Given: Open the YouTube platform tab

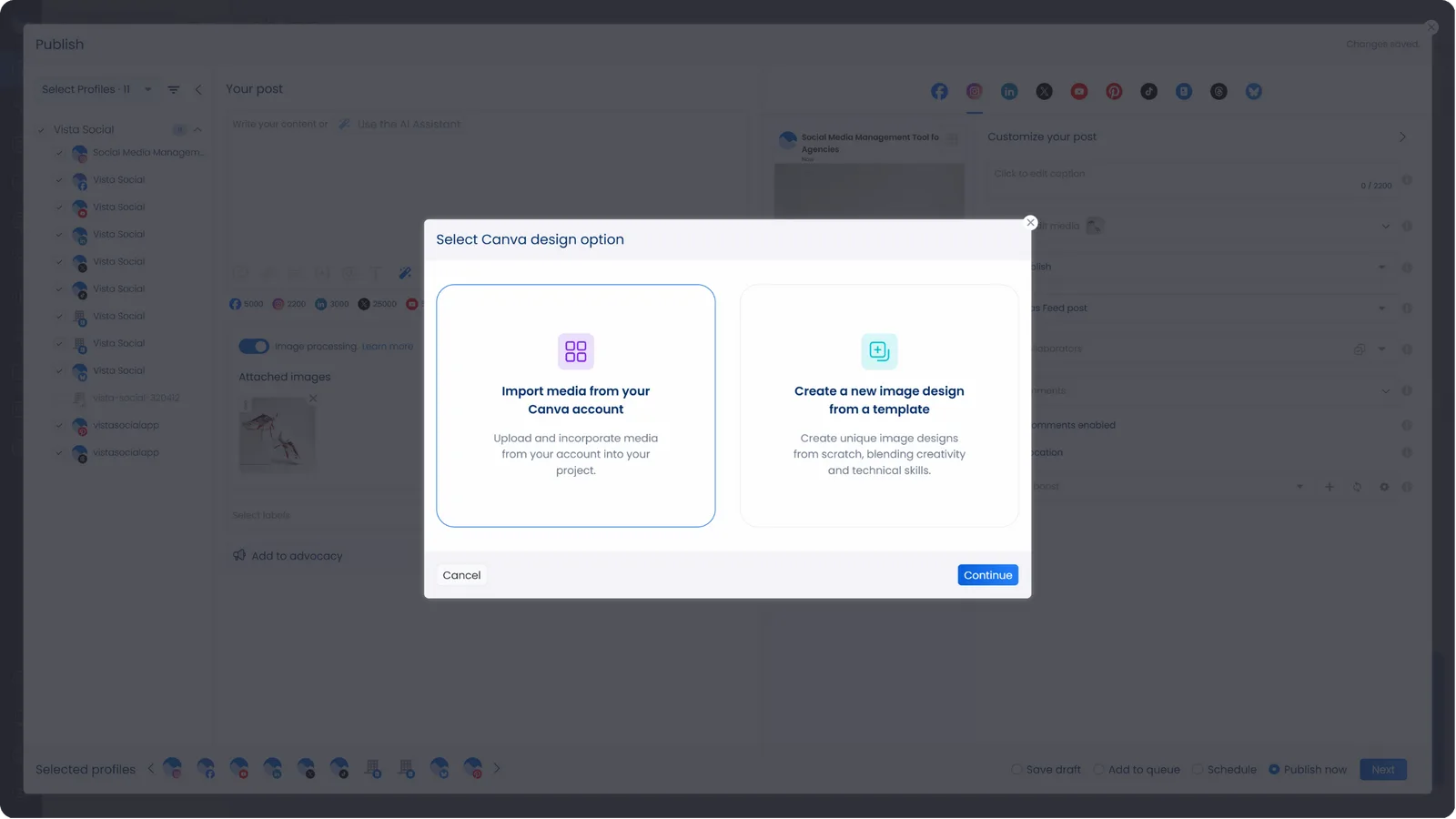Looking at the screenshot, I should pos(1079,91).
